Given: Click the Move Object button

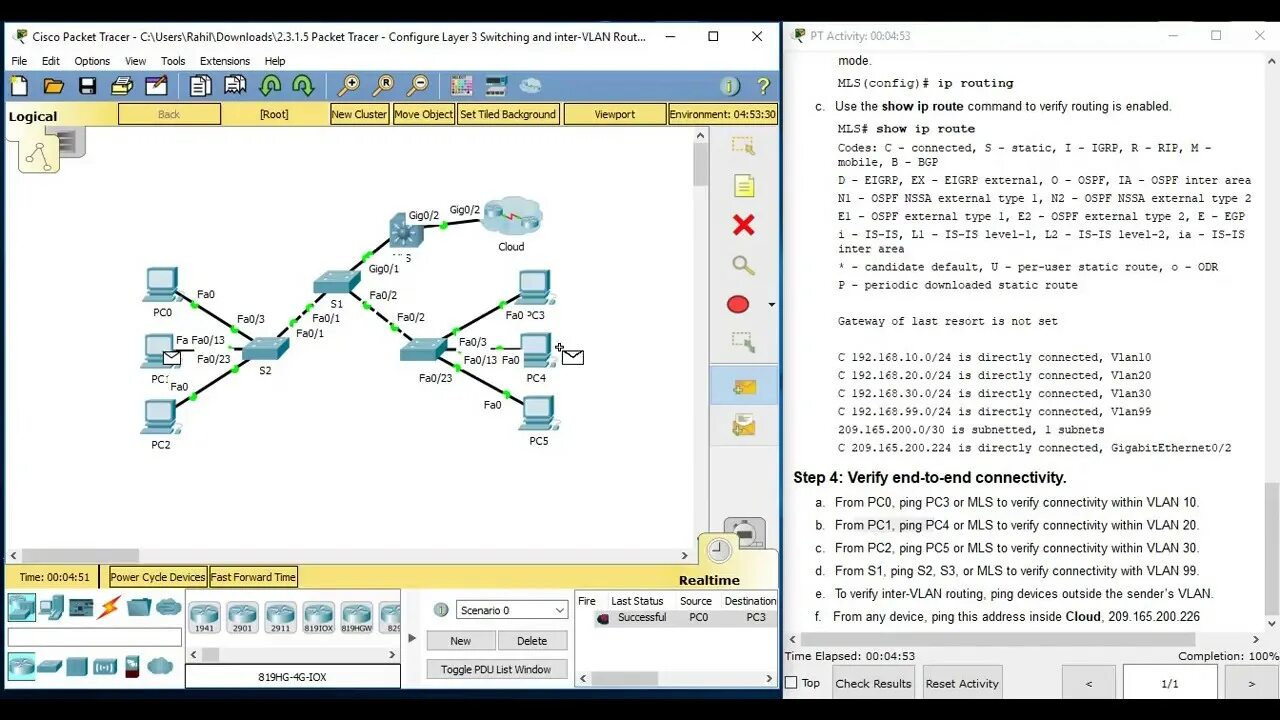Looking at the screenshot, I should (x=424, y=114).
